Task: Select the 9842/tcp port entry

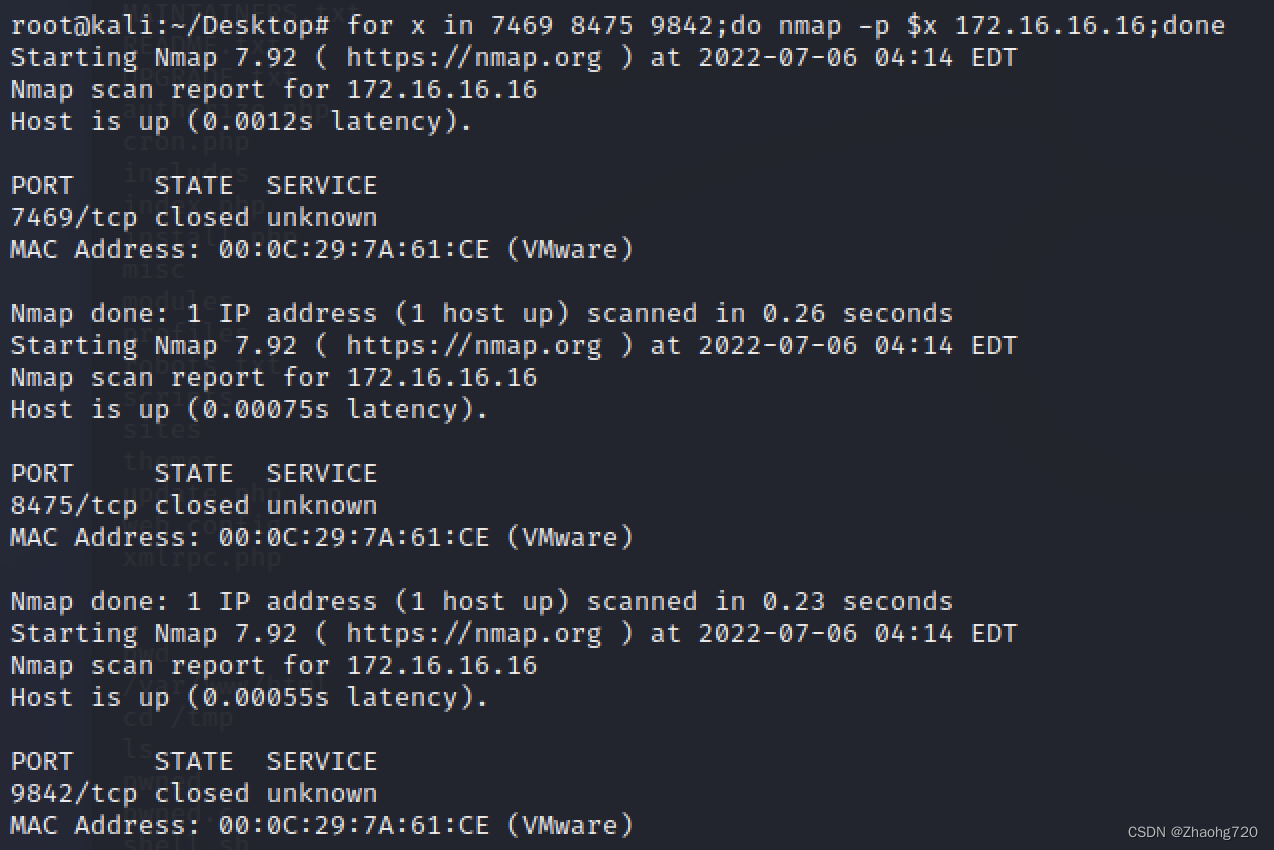Action: tap(73, 793)
